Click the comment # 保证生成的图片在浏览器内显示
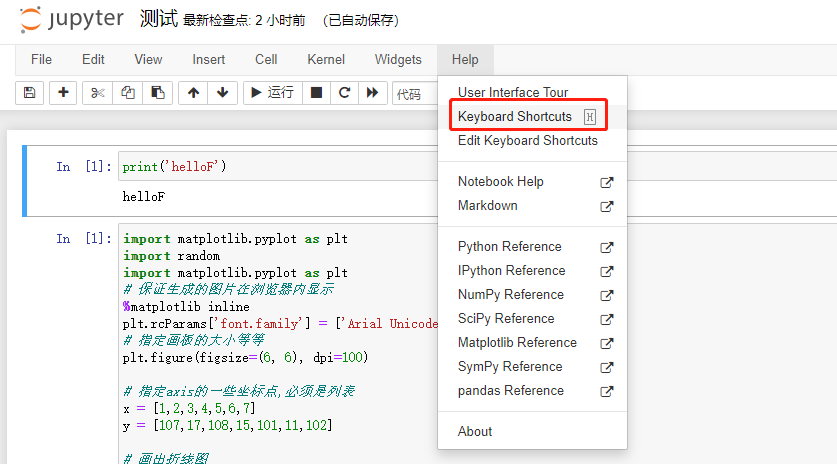This screenshot has height=464, width=837. (x=228, y=289)
